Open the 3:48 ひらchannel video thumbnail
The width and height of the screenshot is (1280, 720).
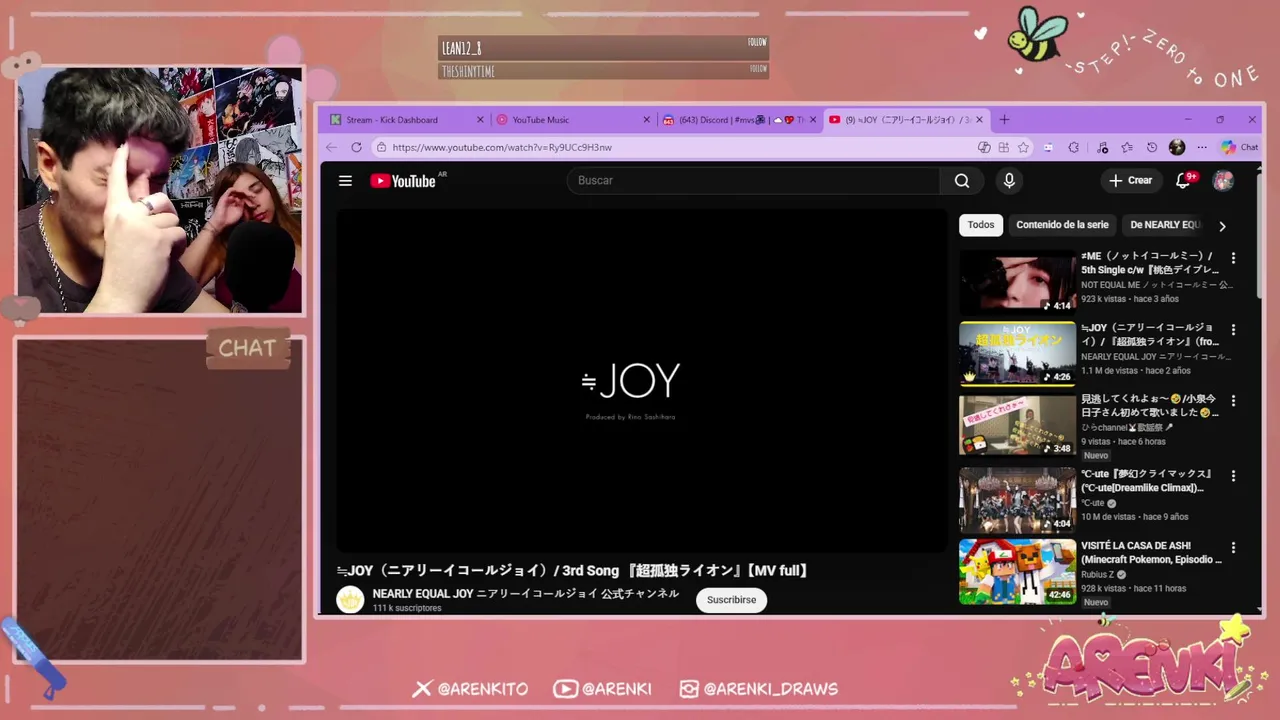click(x=1017, y=425)
